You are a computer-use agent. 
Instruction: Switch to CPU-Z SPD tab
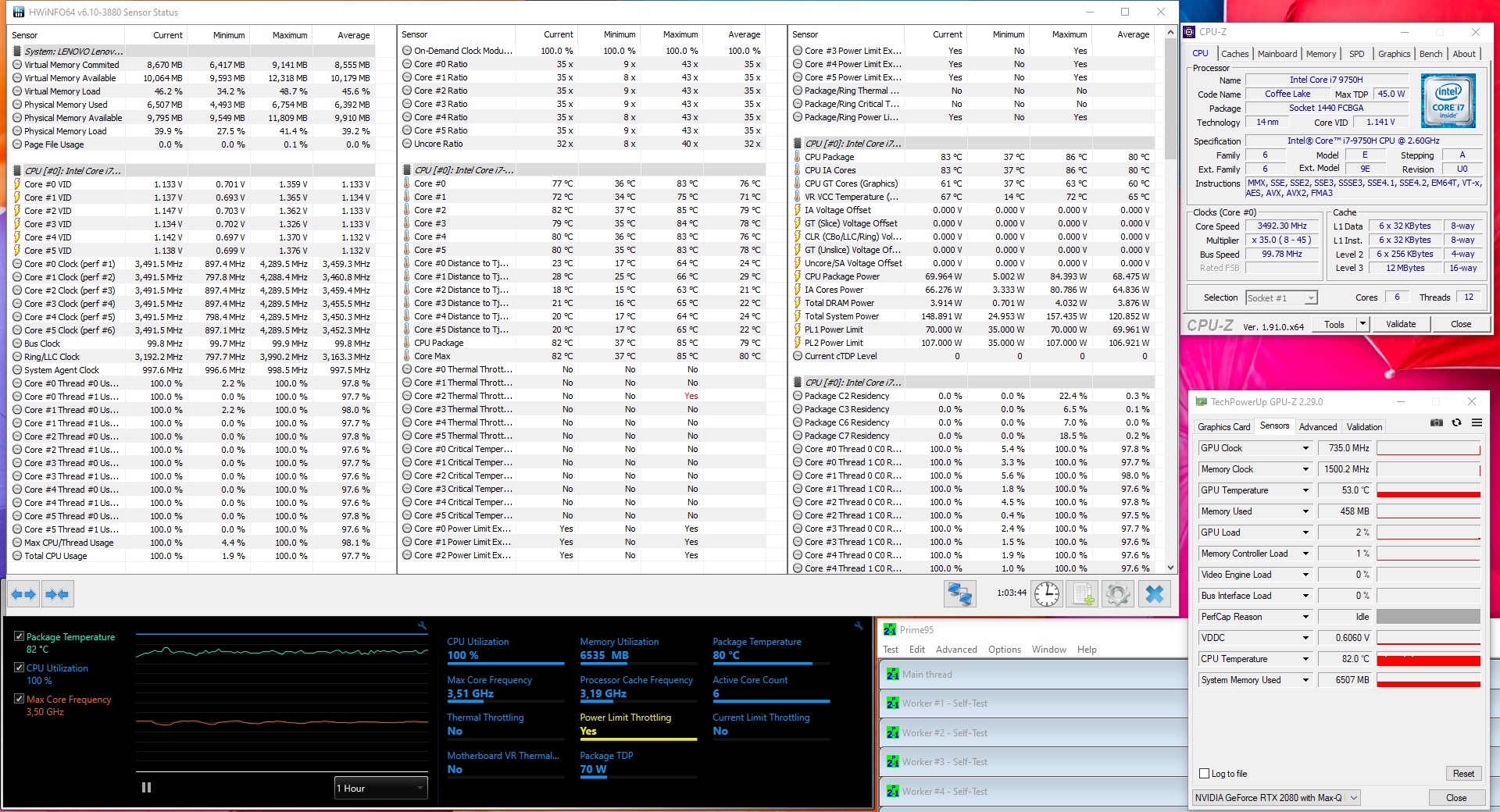1357,54
